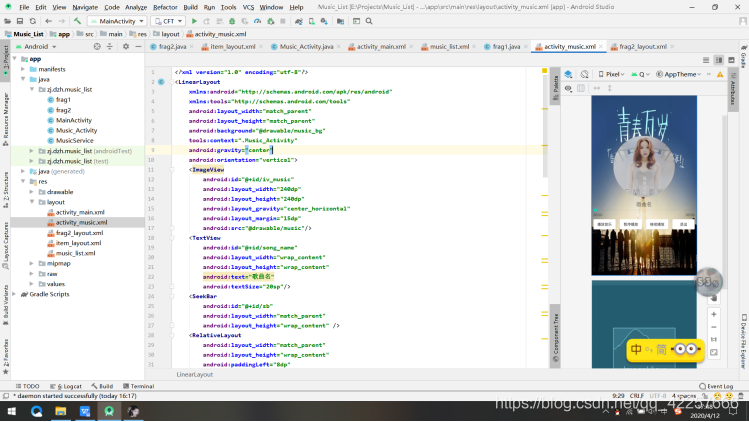Toggle the Favorites tool window
Viewport: 749px width, 422px height.
(x=4, y=358)
